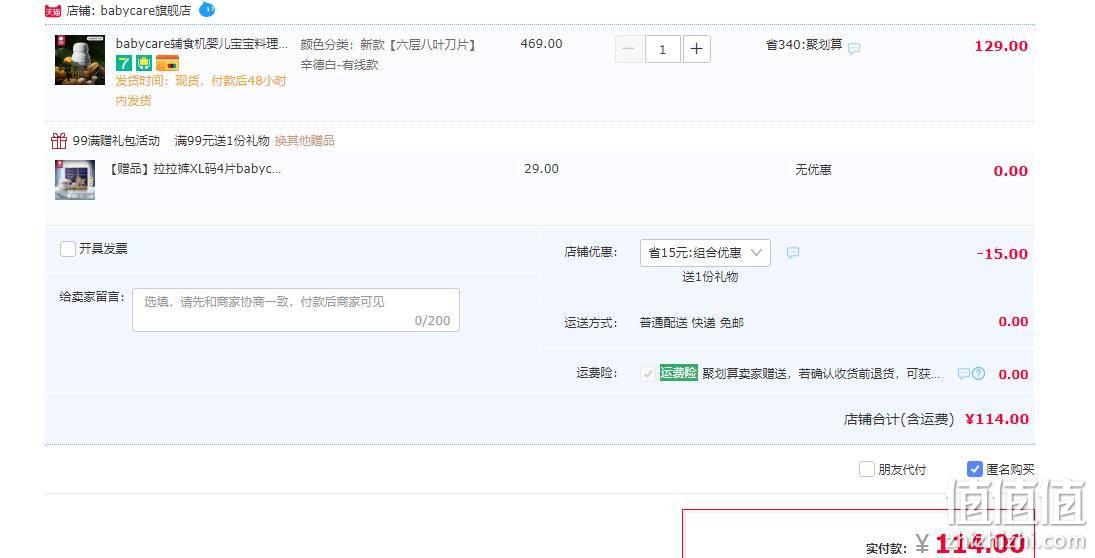1095x558 pixels.
Task: Click the 聚划算卖家赠送 insurance description text
Action: point(821,374)
